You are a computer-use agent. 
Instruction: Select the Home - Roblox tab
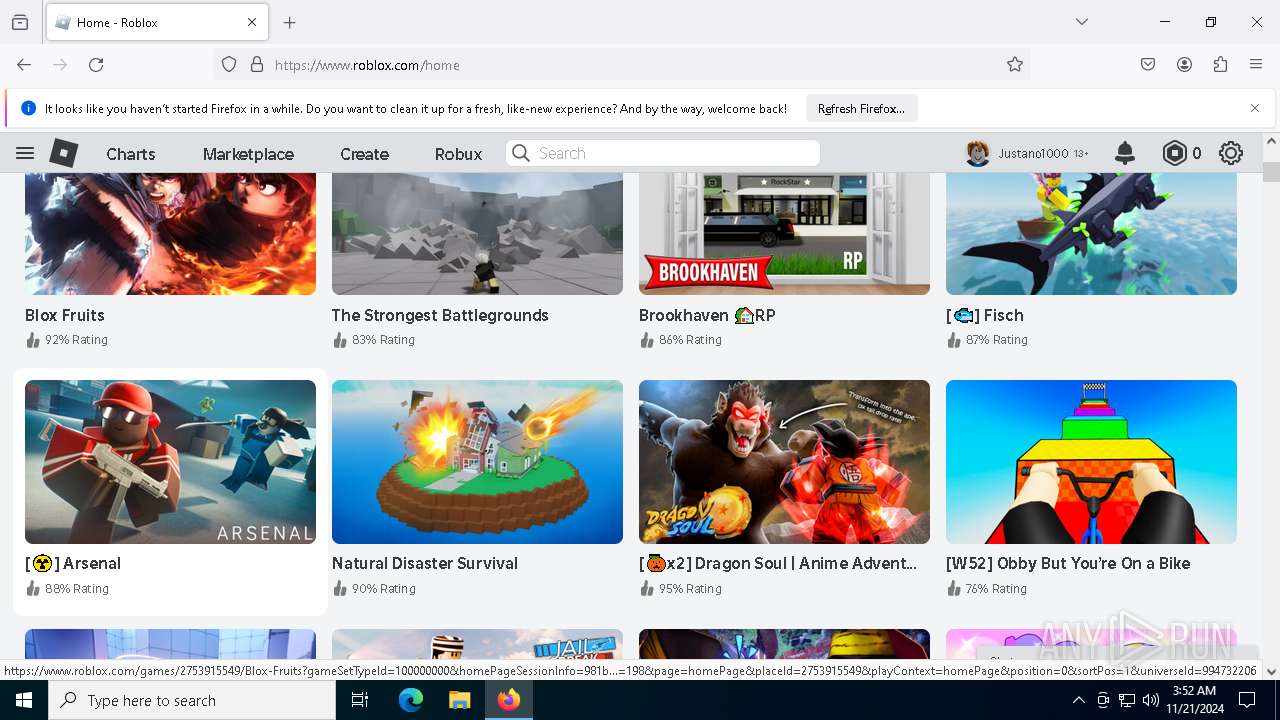(x=155, y=22)
